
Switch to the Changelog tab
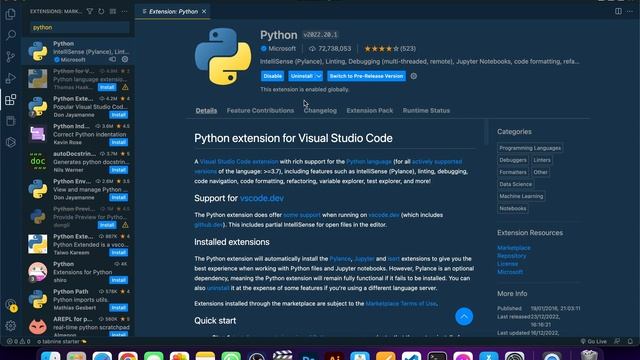[320, 111]
